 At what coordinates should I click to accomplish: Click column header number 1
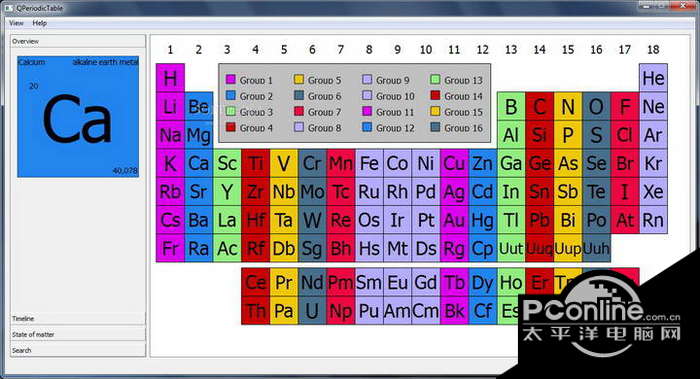coord(170,50)
